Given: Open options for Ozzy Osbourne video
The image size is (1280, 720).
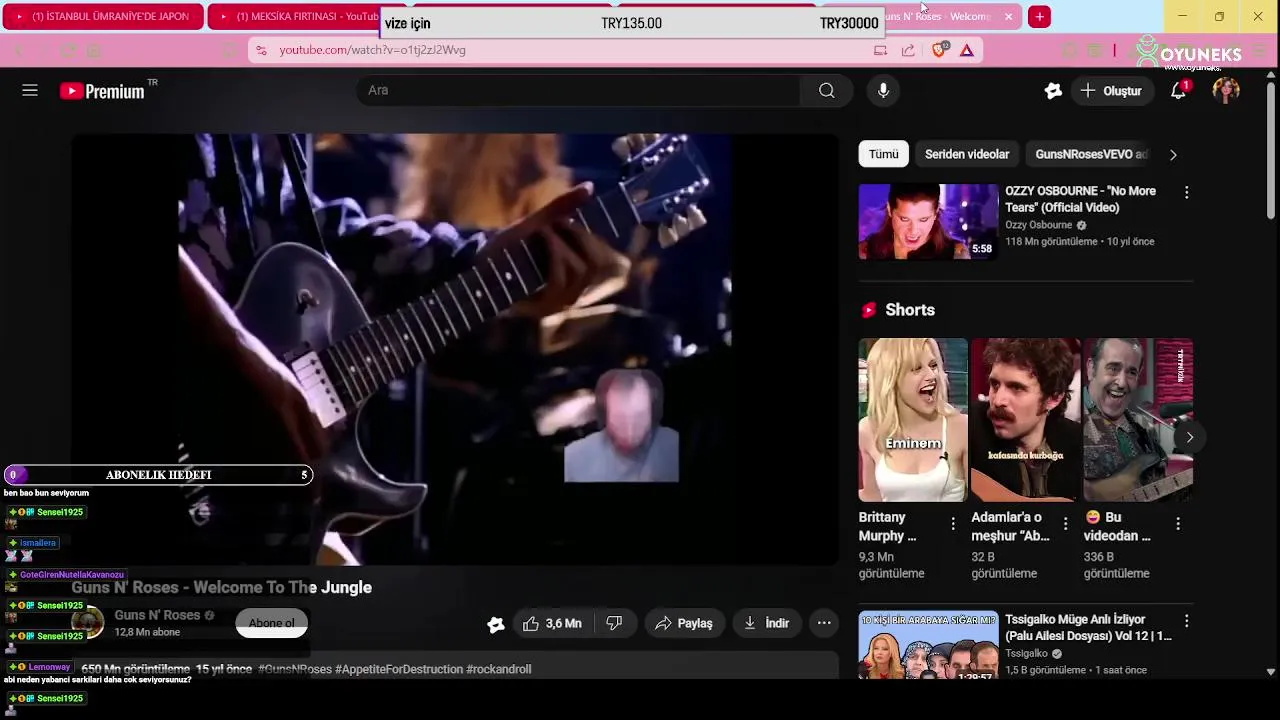Looking at the screenshot, I should tap(1187, 192).
